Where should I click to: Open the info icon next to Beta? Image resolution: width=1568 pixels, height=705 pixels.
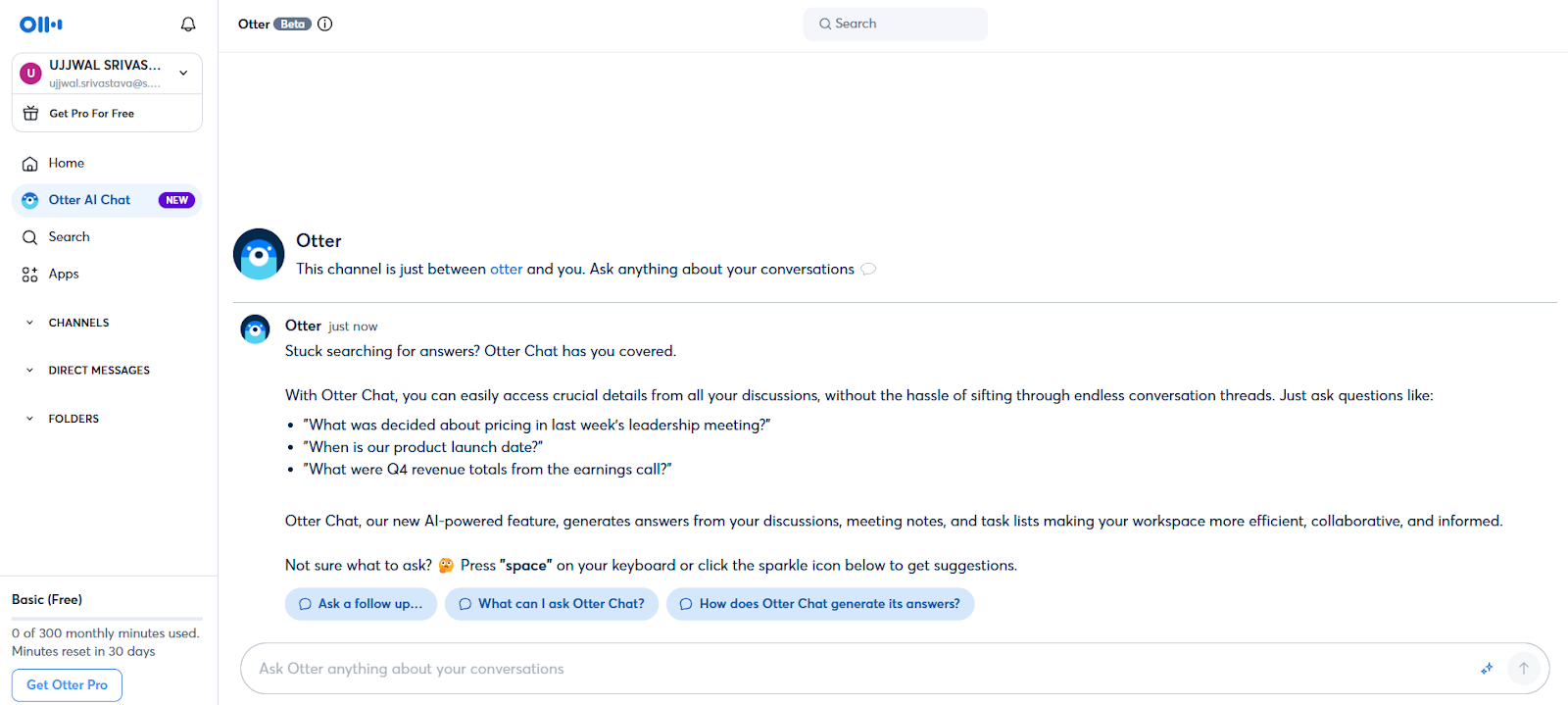[325, 25]
